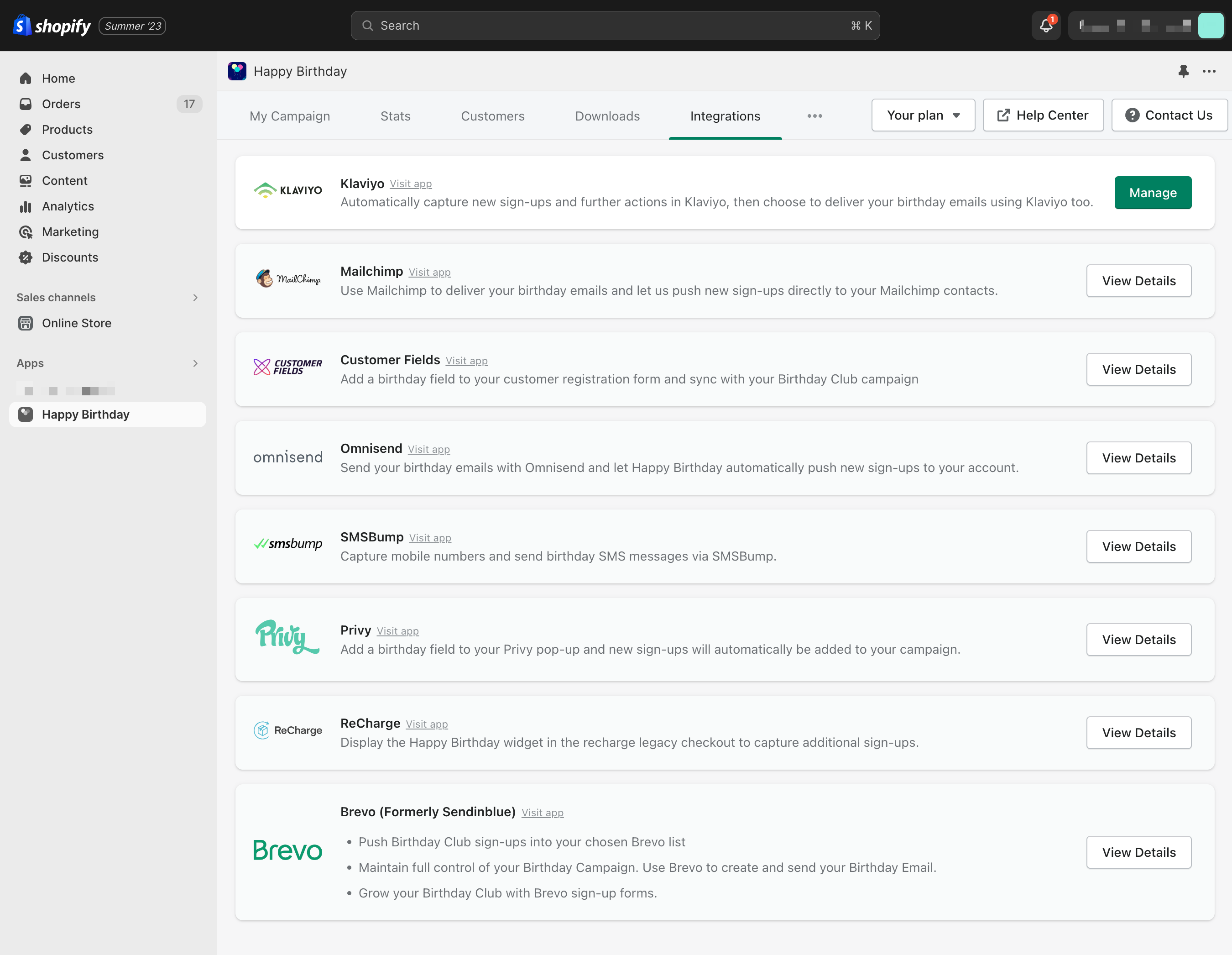Click the Marketing target icon

click(x=26, y=231)
